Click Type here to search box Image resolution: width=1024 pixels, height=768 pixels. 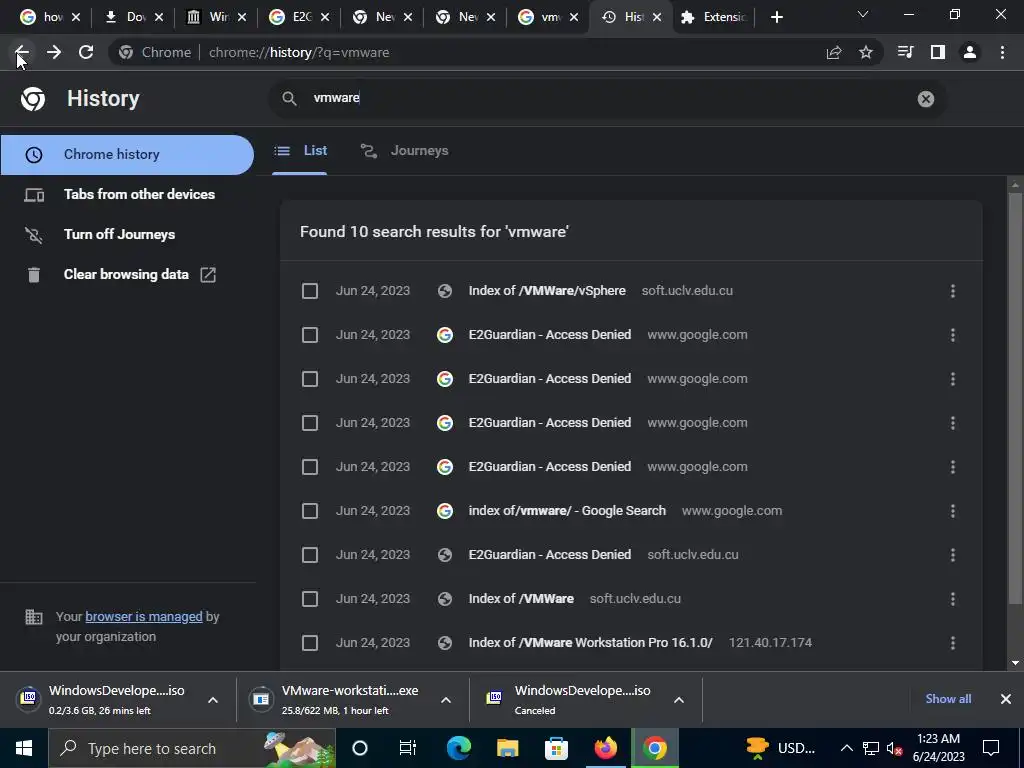tap(192, 748)
